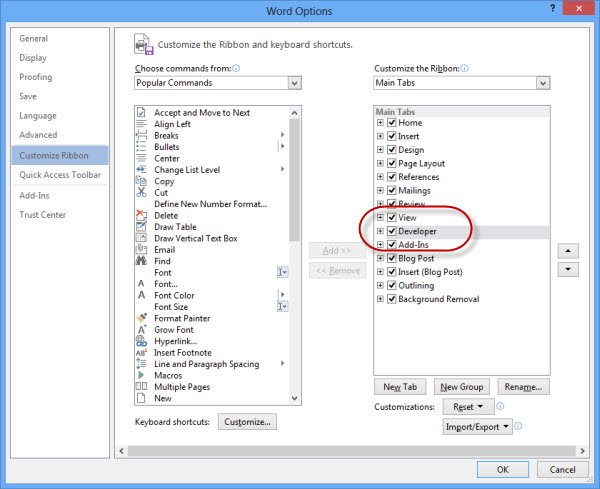Click the Bullets command icon

point(141,147)
